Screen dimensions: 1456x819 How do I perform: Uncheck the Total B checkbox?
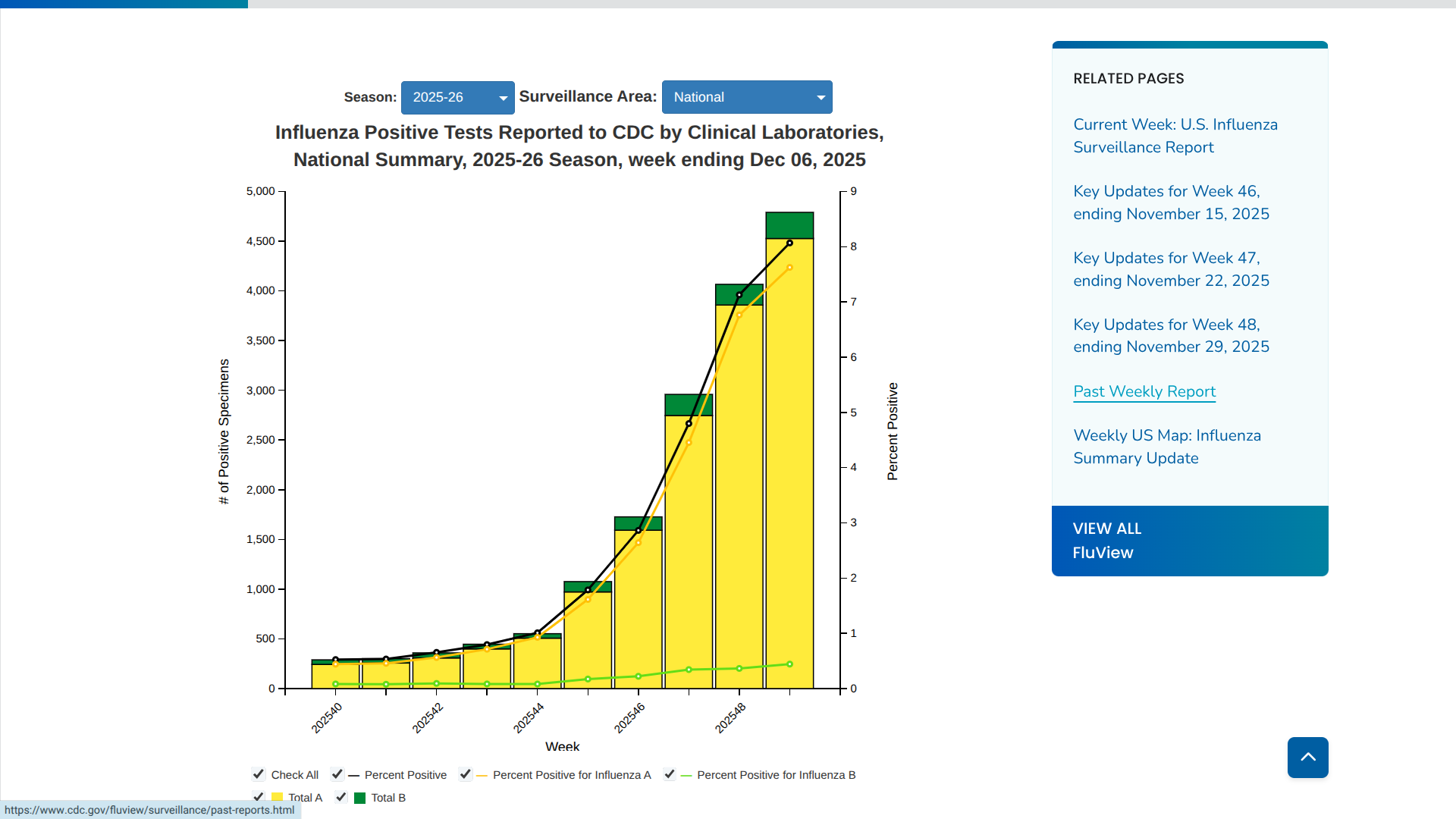[x=341, y=797]
